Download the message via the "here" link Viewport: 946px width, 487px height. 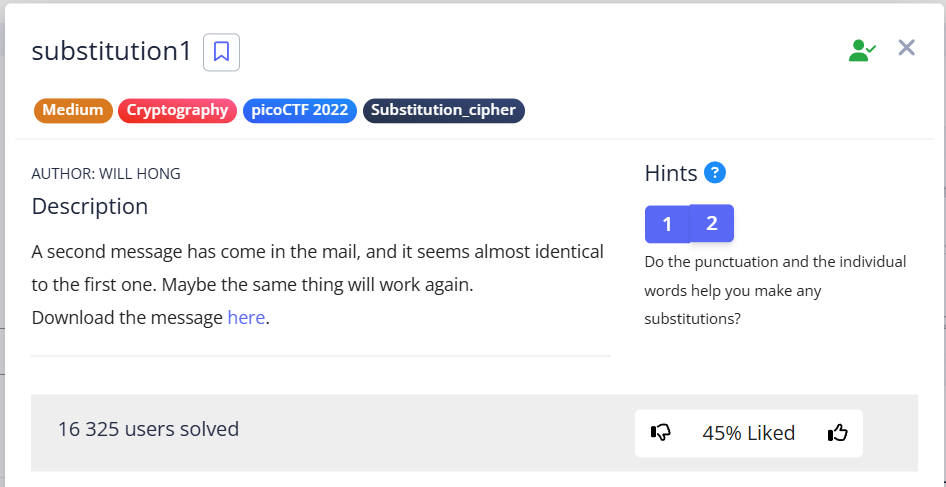point(246,318)
